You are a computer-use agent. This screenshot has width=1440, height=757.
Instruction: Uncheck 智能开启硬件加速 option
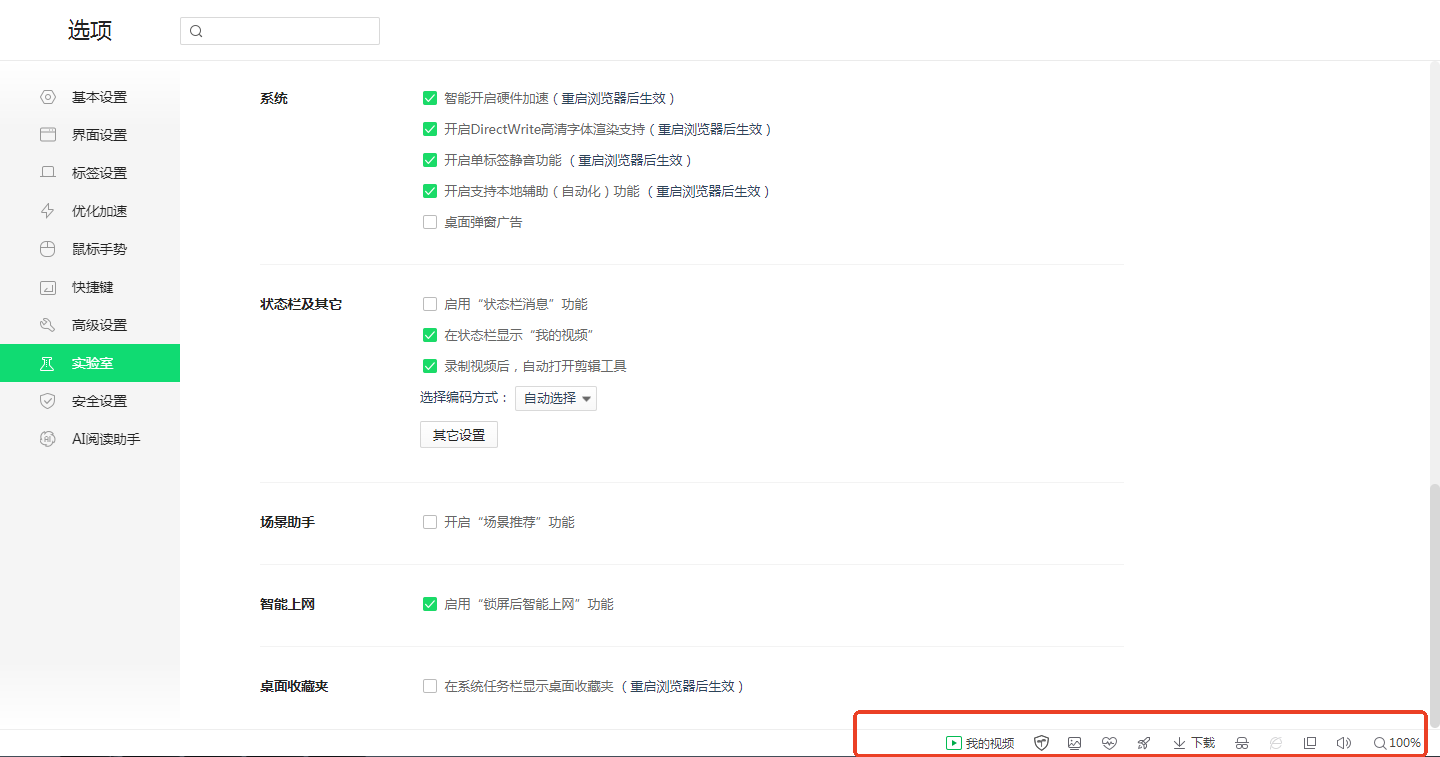point(430,98)
